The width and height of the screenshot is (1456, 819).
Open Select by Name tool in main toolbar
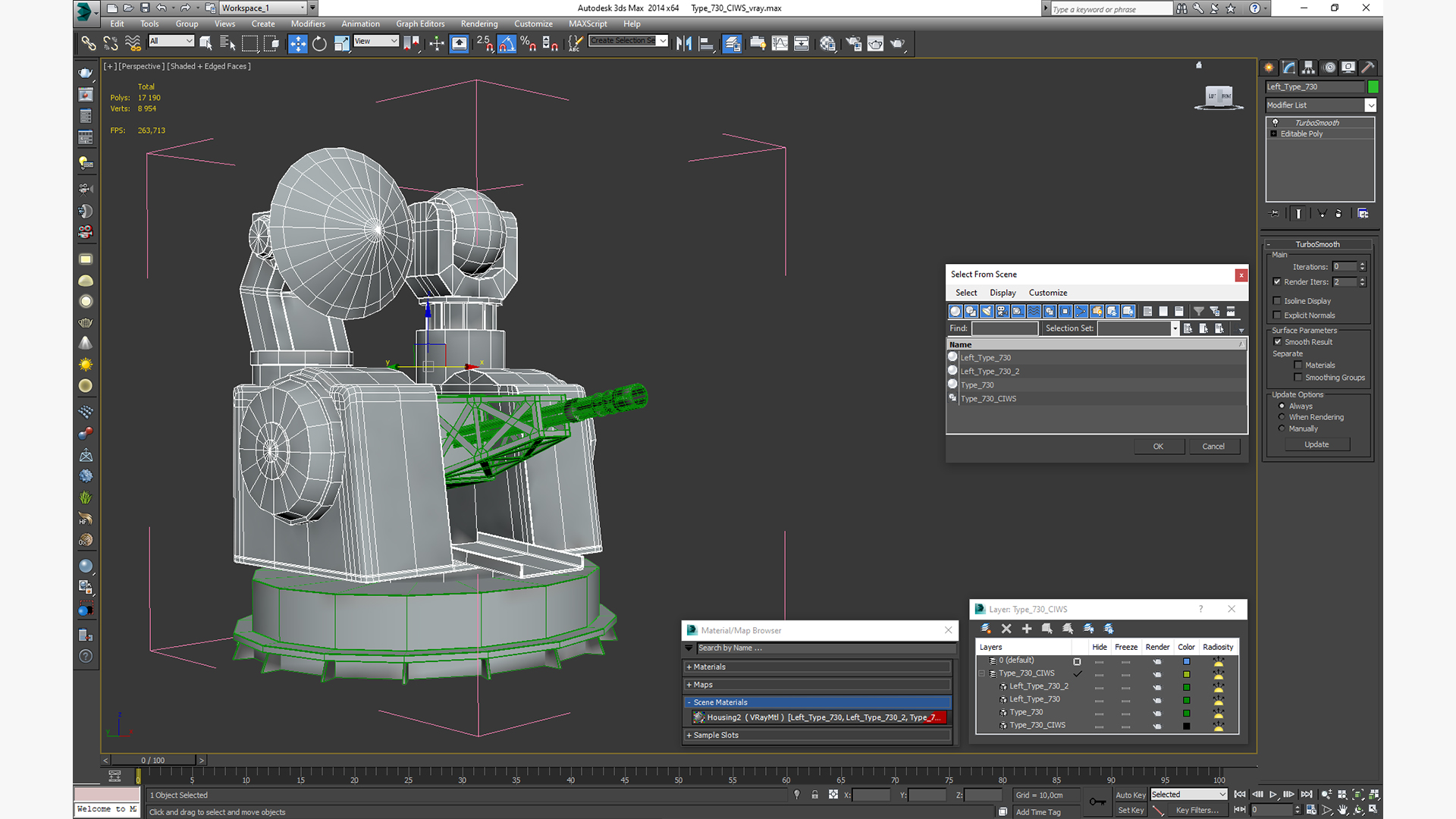pos(227,43)
